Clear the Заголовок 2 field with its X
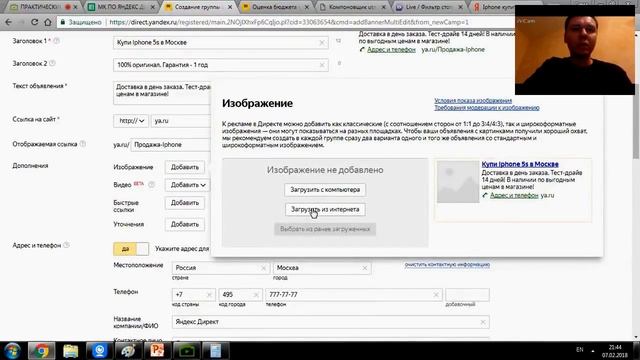 [x=322, y=65]
